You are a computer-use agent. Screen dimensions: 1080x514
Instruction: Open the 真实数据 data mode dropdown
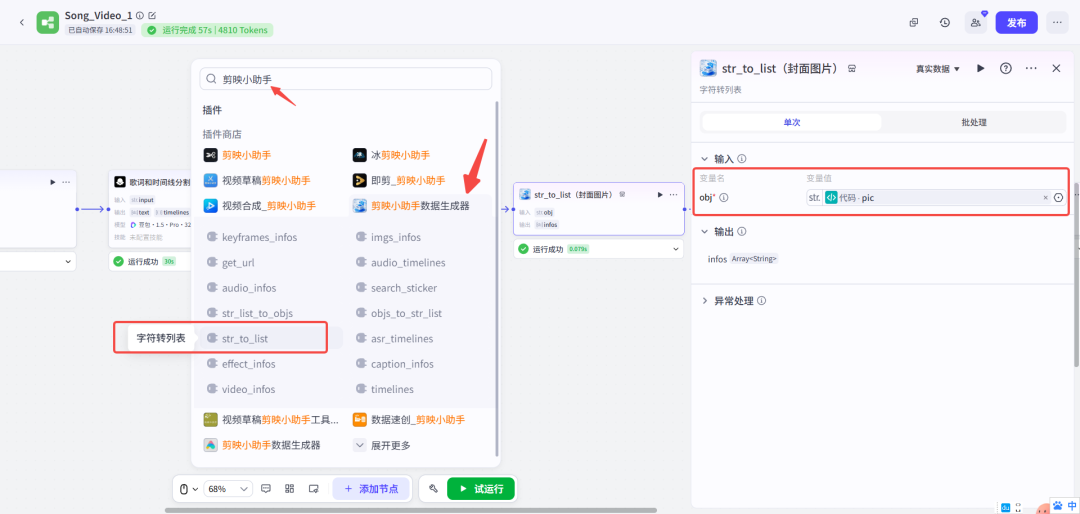point(937,69)
